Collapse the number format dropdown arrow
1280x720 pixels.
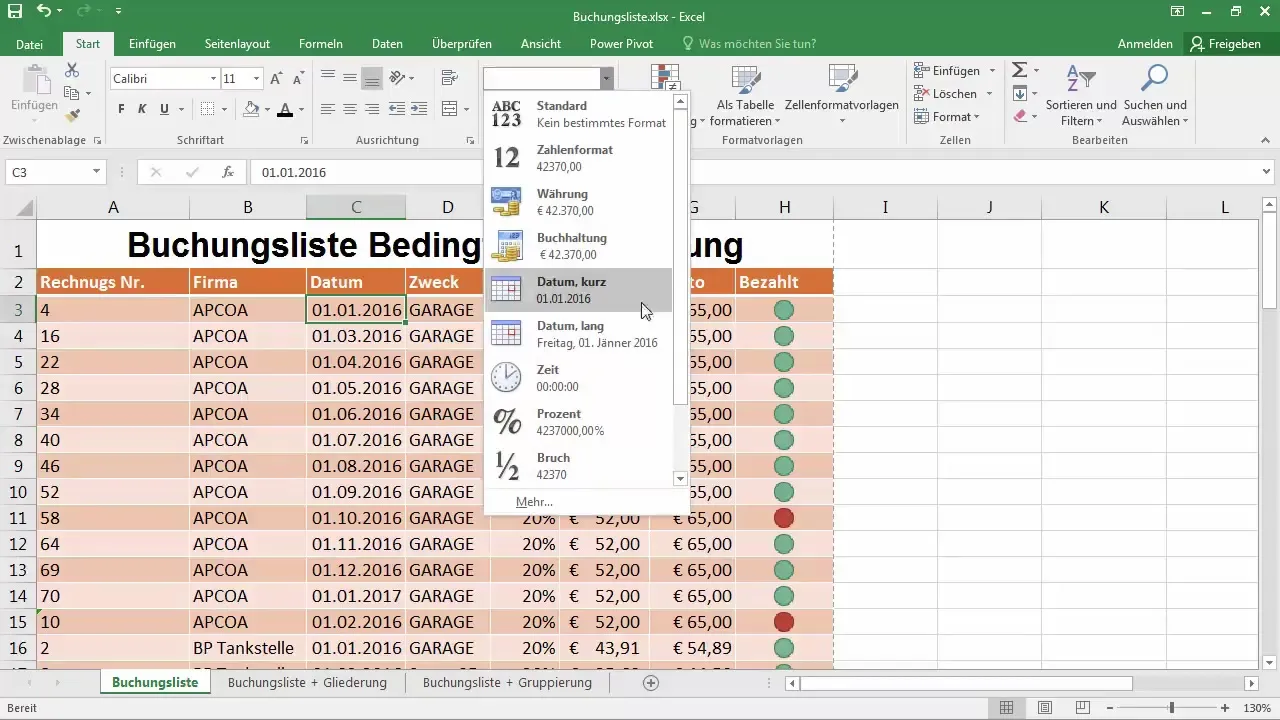(x=606, y=78)
